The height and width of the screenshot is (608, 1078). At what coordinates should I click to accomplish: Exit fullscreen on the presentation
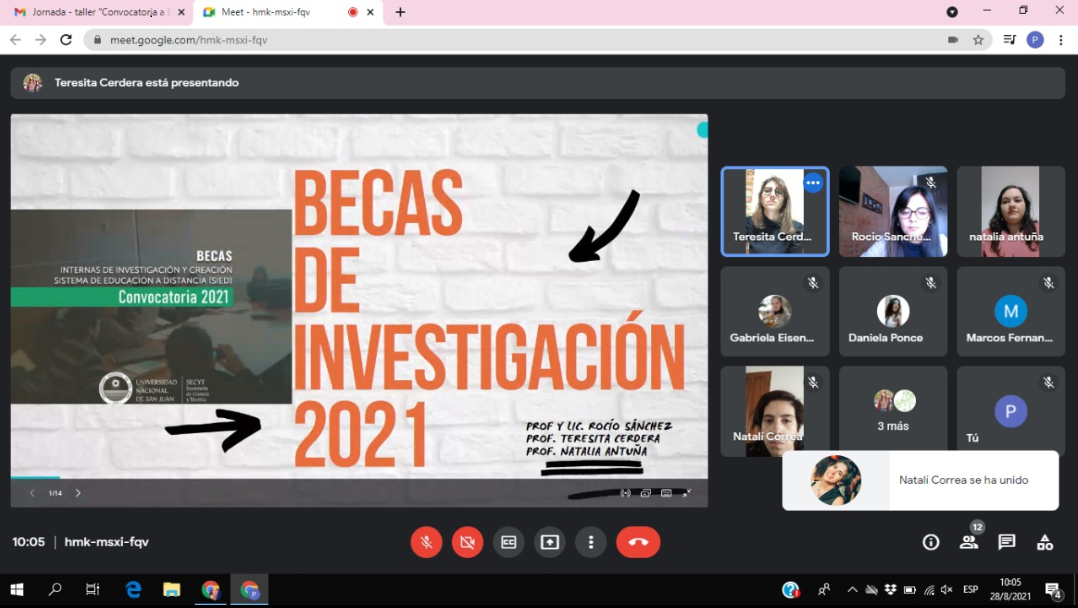pyautogui.click(x=686, y=493)
